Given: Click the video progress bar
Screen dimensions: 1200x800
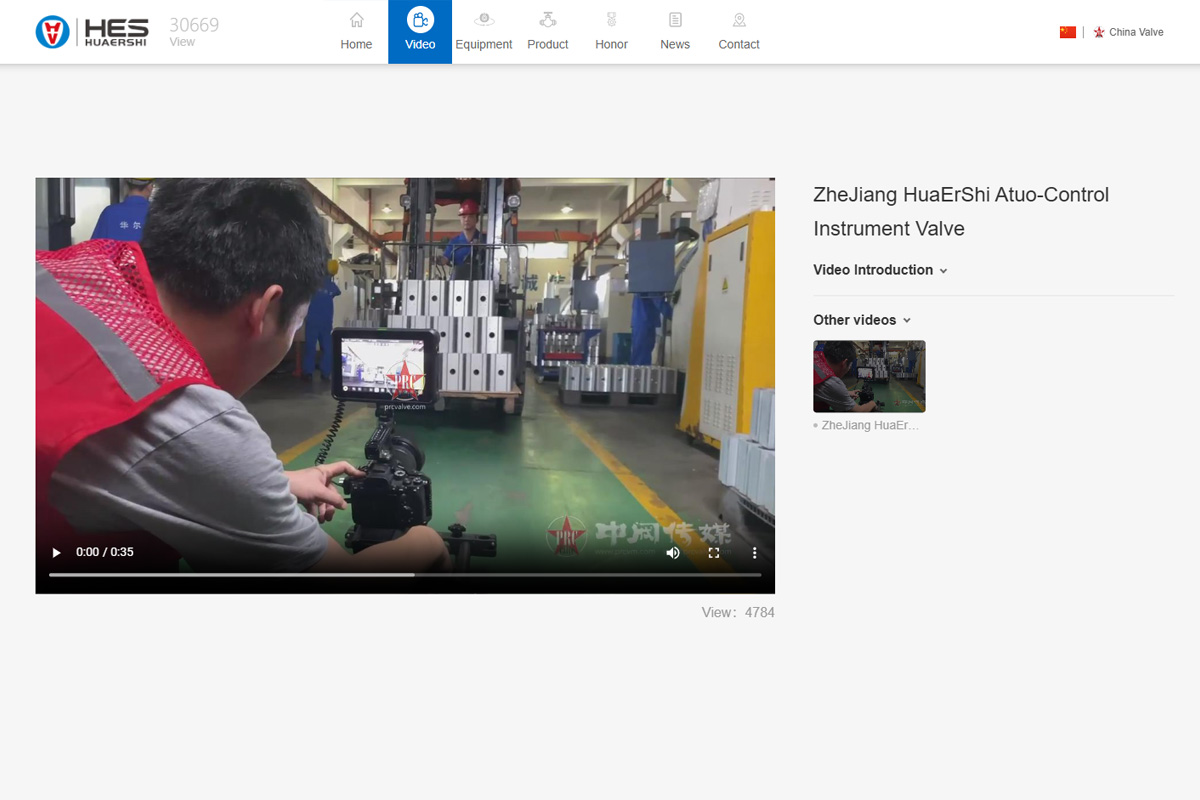Looking at the screenshot, I should click(405, 575).
